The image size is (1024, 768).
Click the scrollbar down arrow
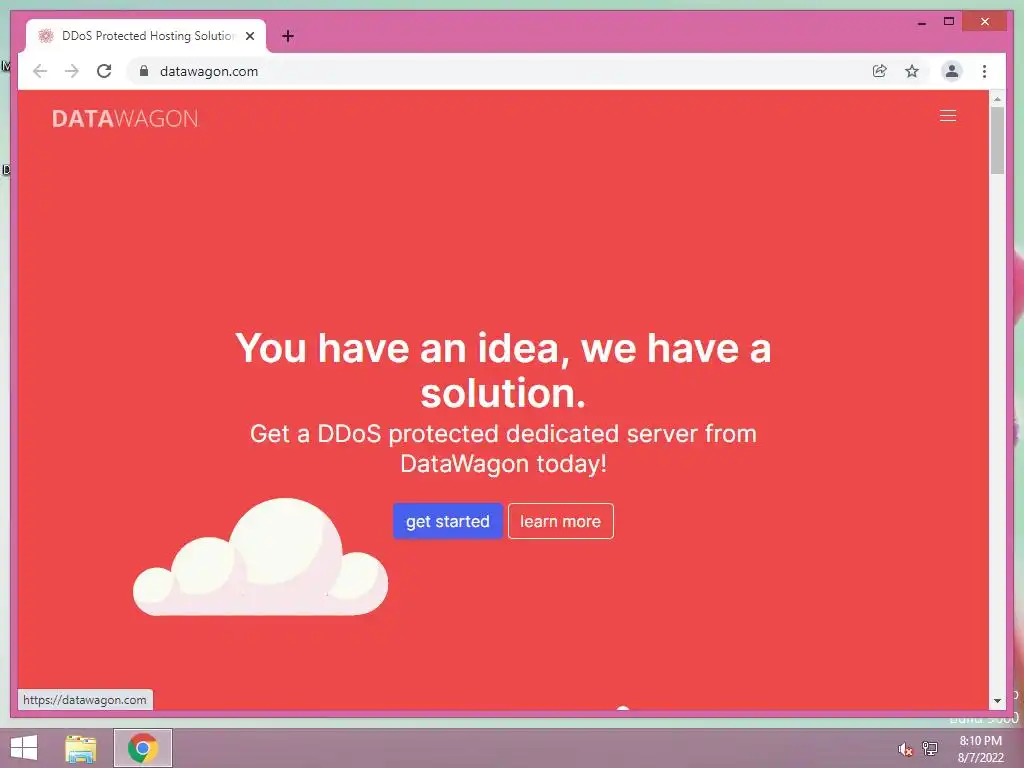997,701
